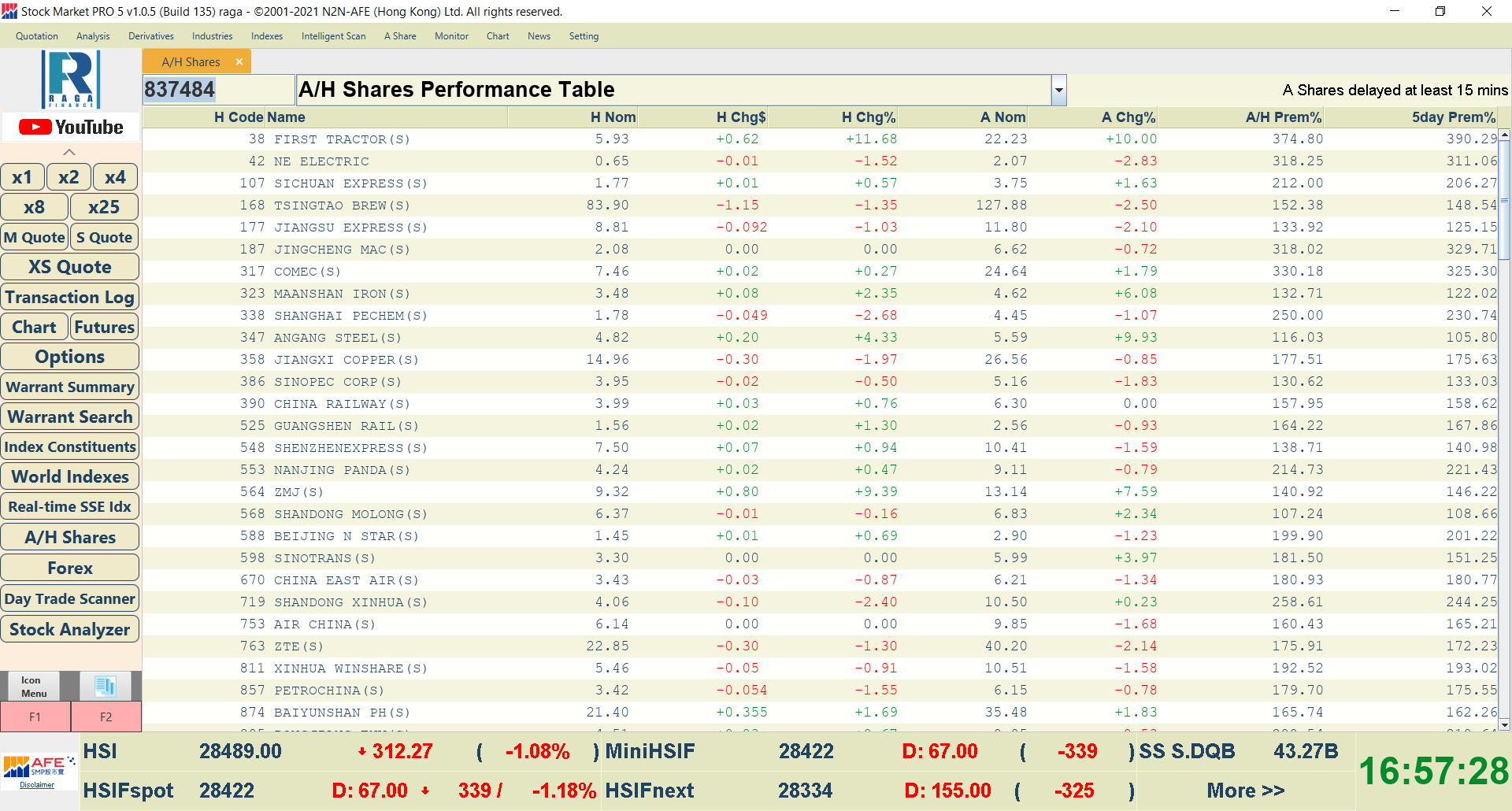Open the Derivatives menu

pyautogui.click(x=150, y=36)
